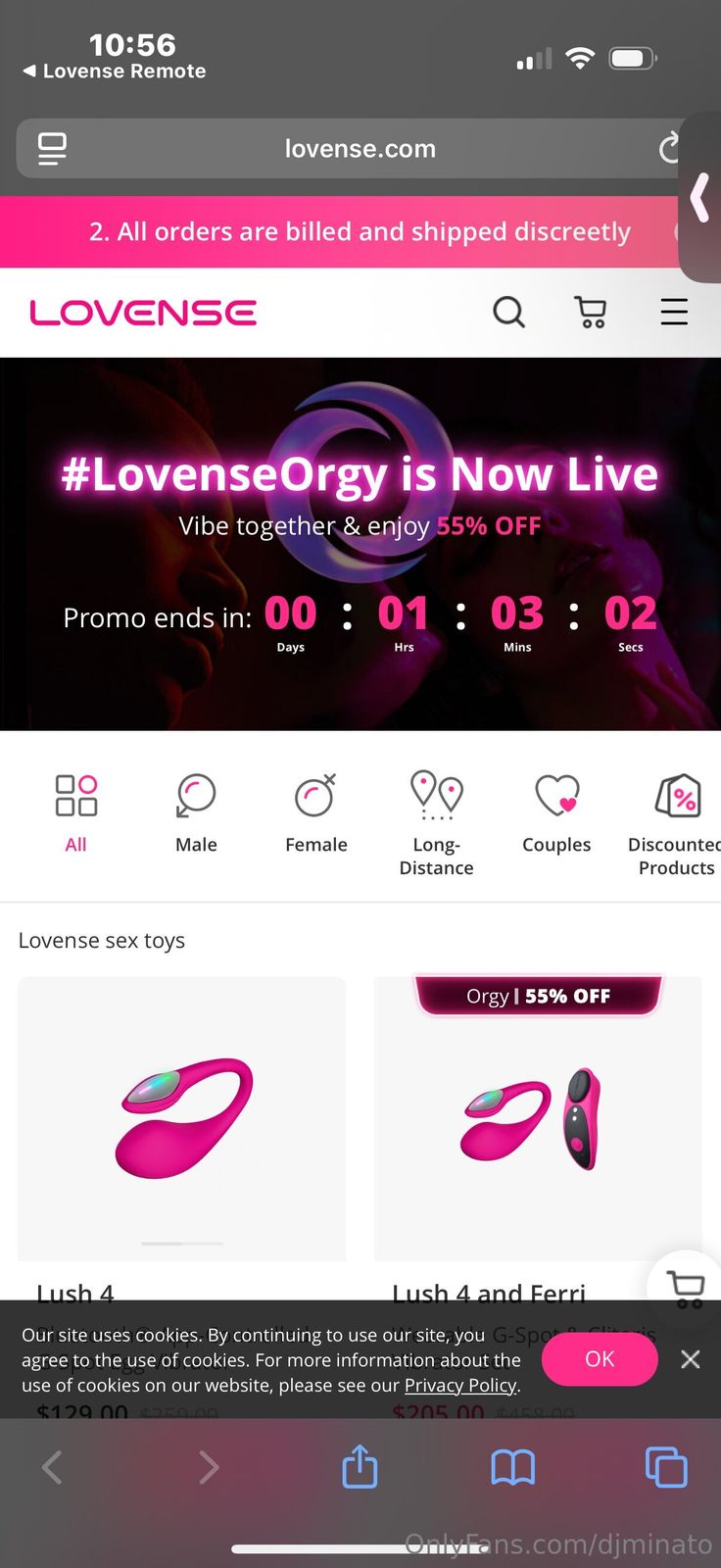Image resolution: width=721 pixels, height=1568 pixels.
Task: Tap the Safari share icon
Action: [x=360, y=1466]
